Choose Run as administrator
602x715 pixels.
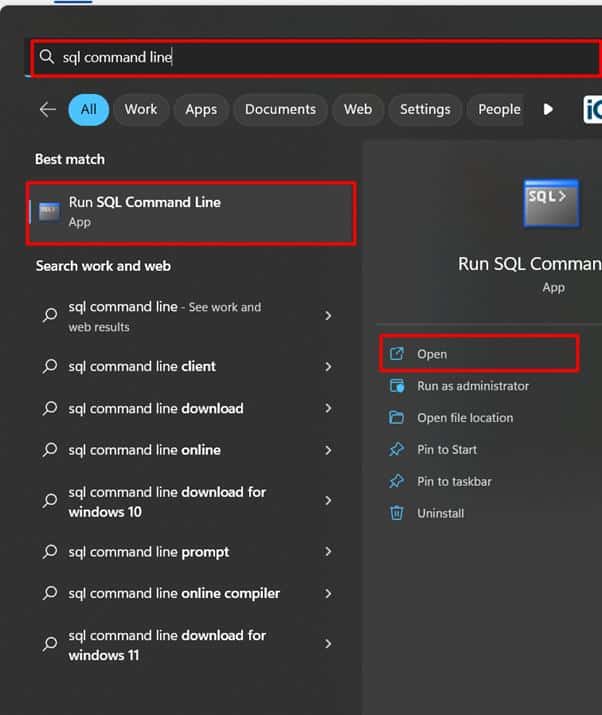tap(473, 386)
